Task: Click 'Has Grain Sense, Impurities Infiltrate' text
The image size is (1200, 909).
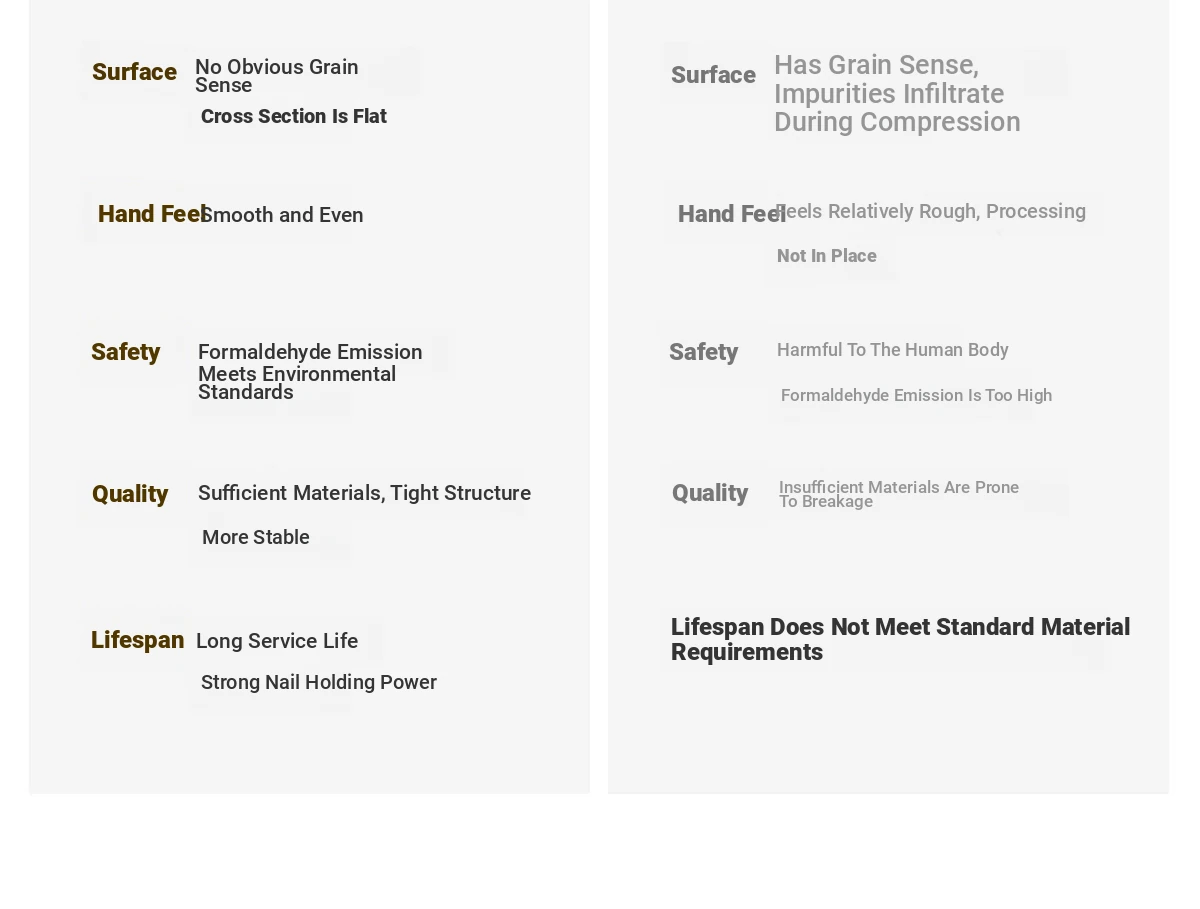Action: 889,79
